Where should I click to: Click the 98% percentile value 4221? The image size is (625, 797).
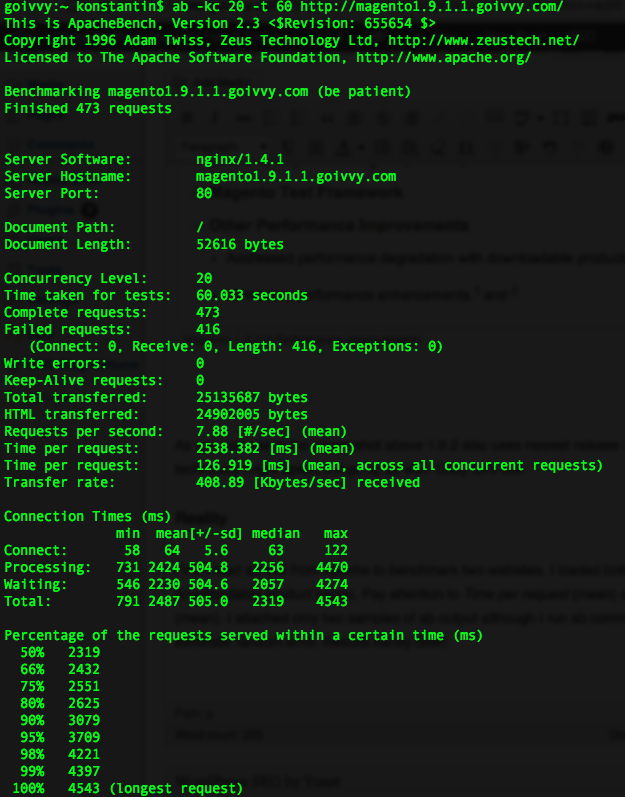coord(84,755)
